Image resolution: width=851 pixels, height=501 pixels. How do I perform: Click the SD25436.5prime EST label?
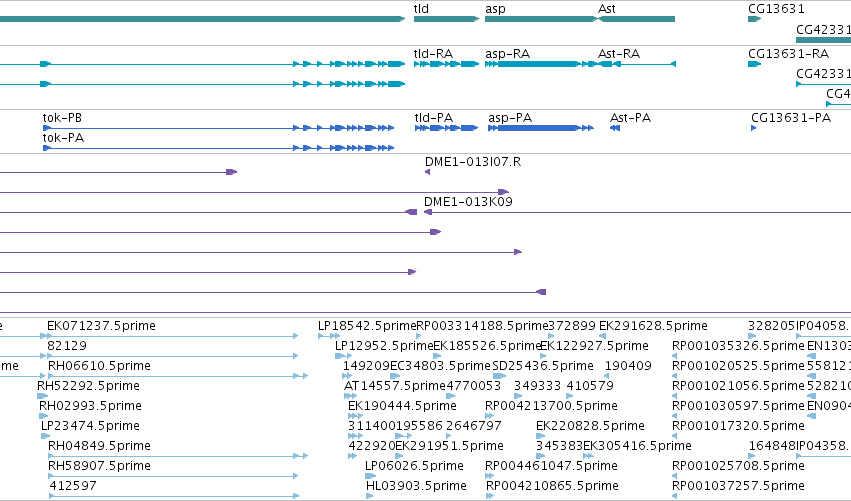[x=543, y=366]
